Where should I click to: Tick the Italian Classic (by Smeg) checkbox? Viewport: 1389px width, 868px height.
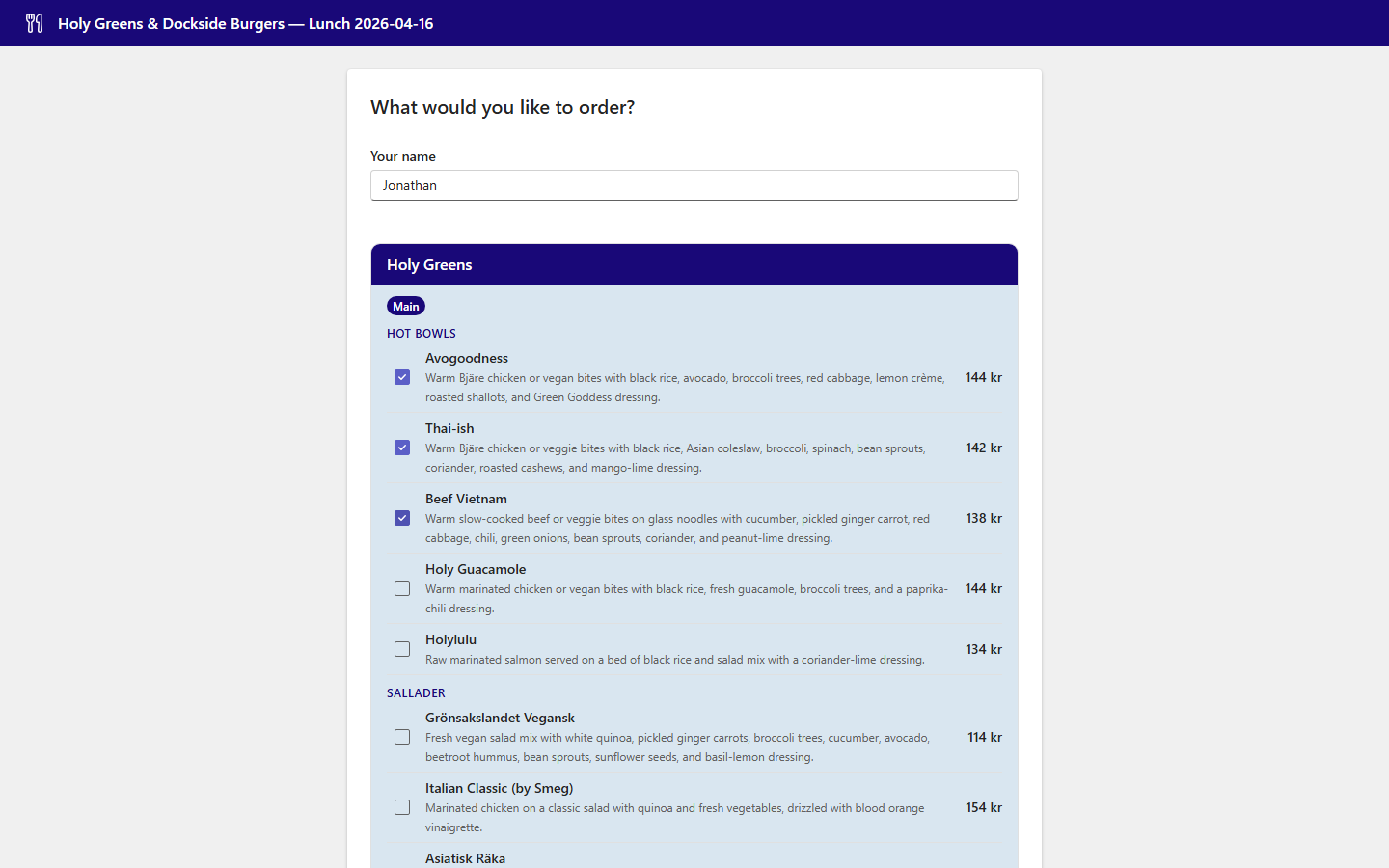[x=402, y=807]
